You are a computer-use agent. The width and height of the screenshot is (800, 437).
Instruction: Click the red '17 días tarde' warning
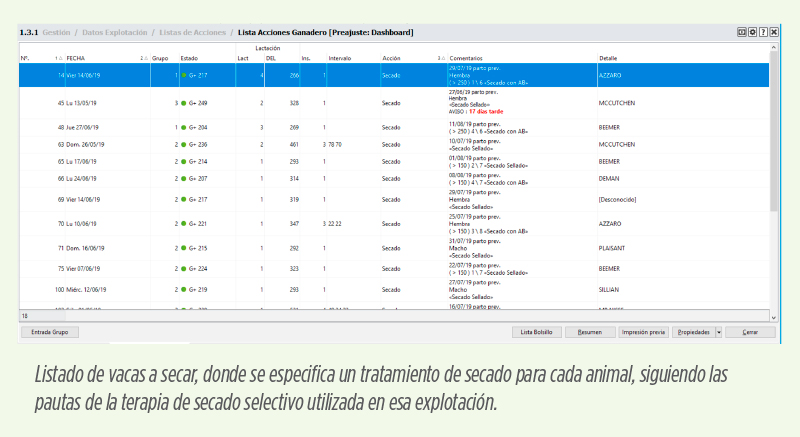(x=486, y=112)
